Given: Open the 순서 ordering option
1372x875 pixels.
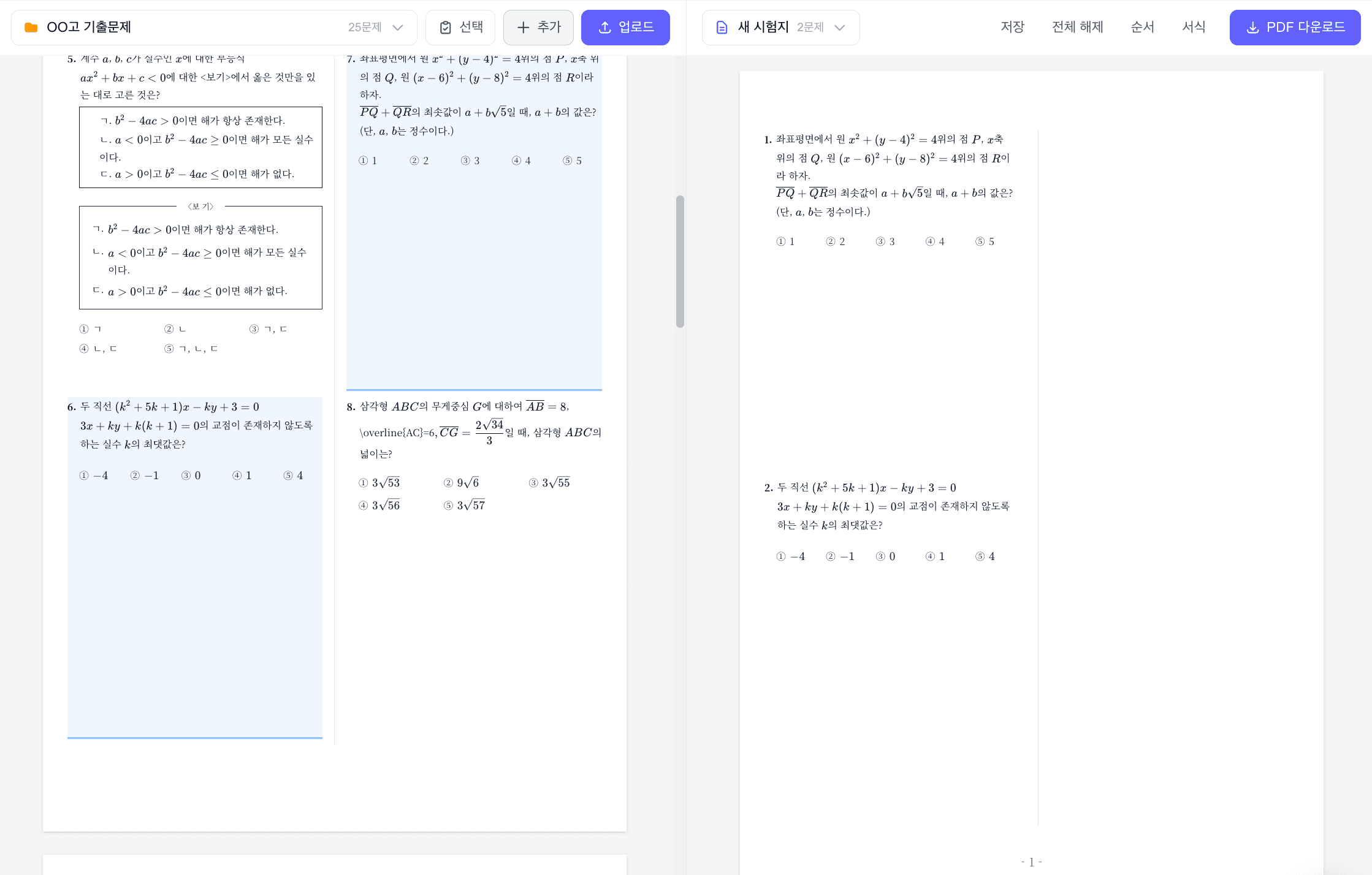Looking at the screenshot, I should 1143,27.
